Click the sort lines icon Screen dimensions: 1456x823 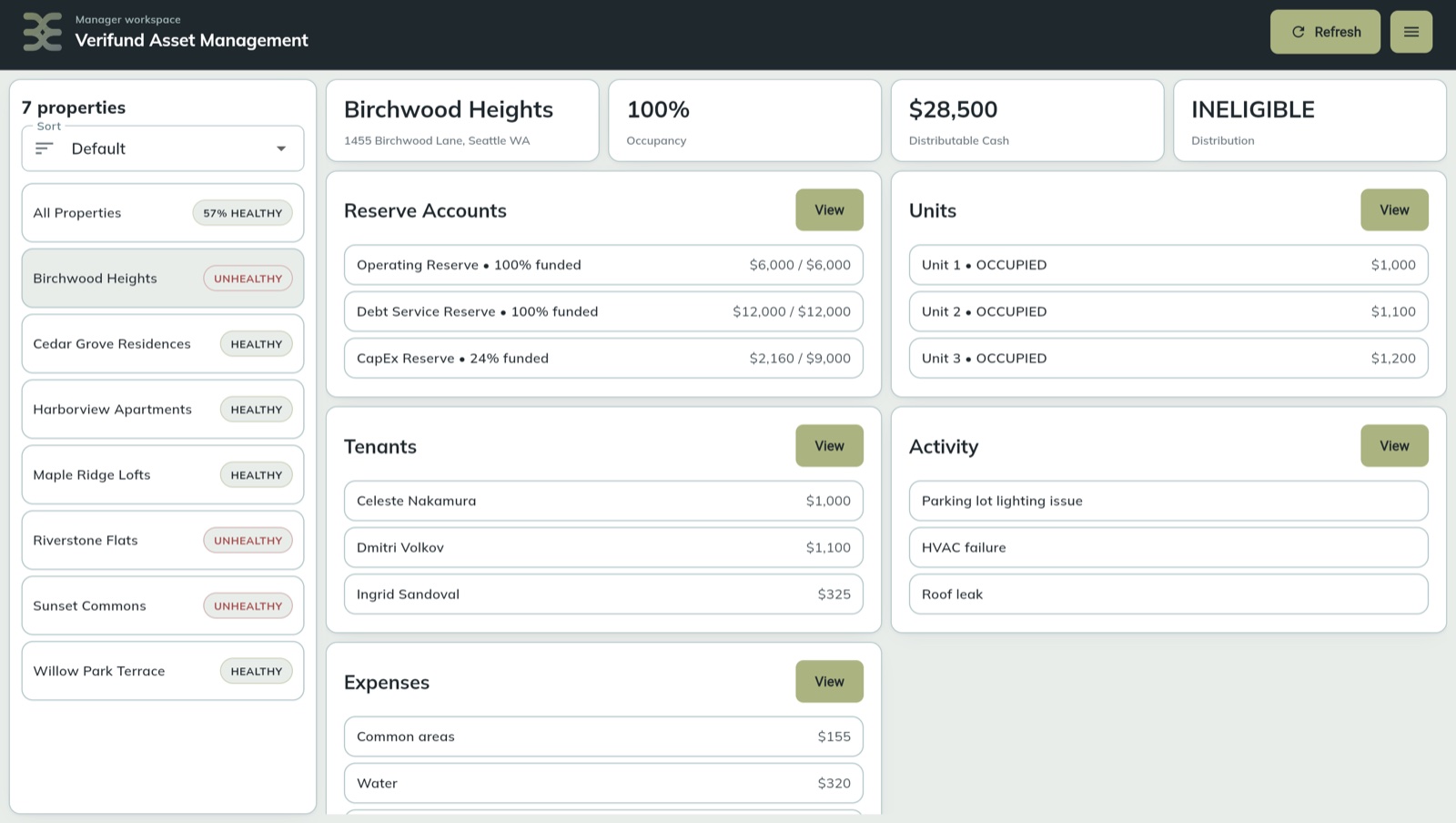point(44,148)
